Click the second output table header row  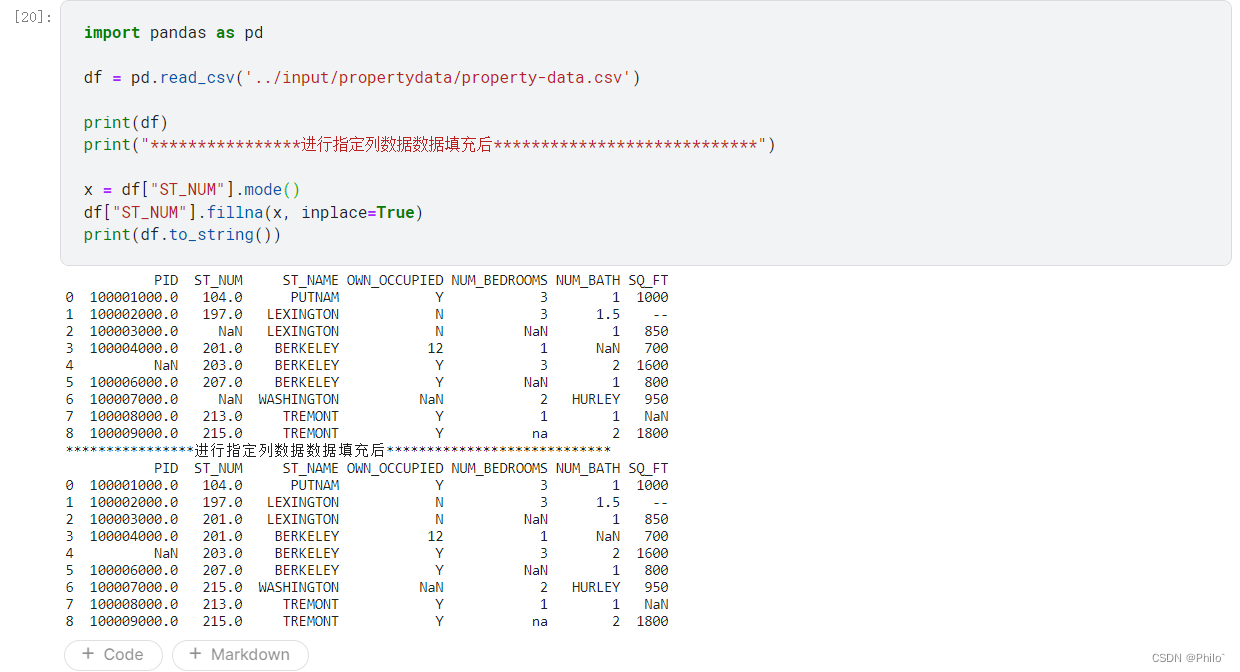411,468
